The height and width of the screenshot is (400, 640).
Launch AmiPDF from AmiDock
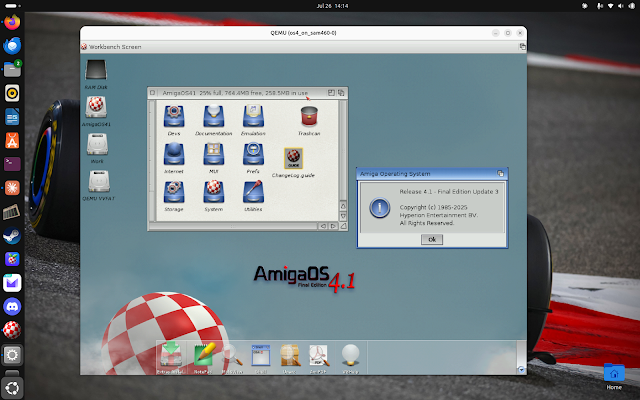[x=318, y=355]
